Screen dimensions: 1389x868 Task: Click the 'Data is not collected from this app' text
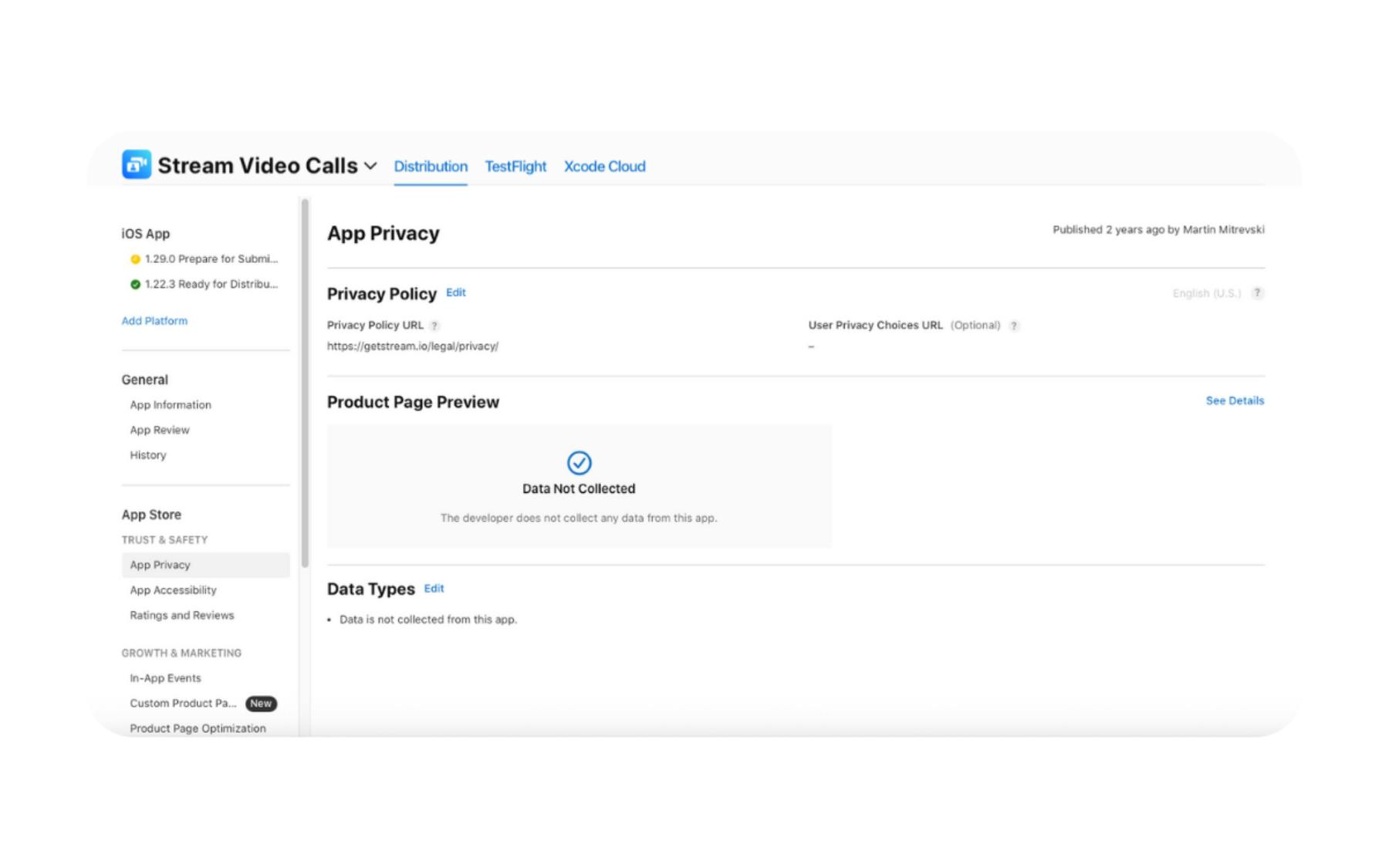click(428, 620)
